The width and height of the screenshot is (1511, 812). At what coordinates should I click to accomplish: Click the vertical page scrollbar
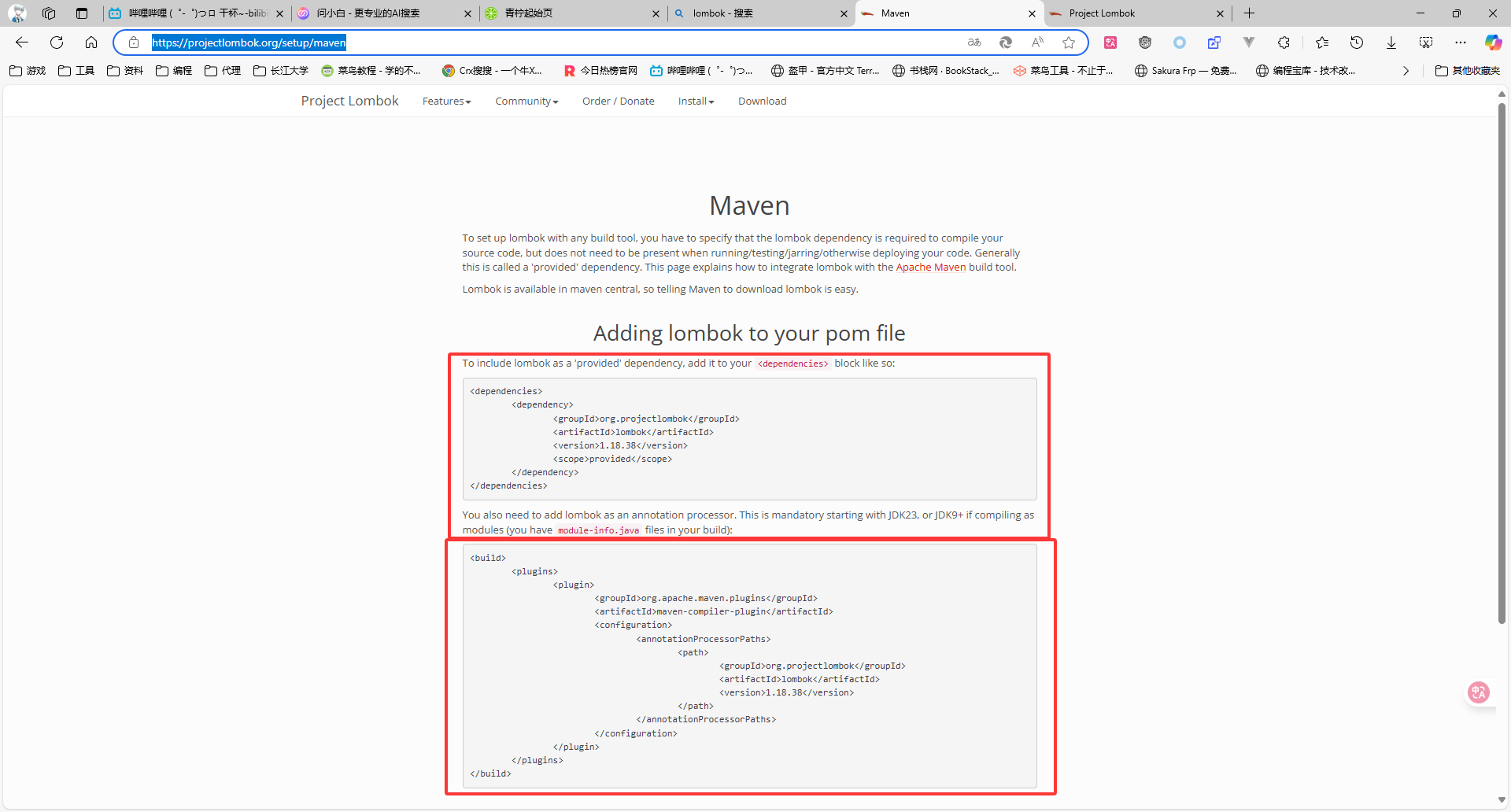coord(1502,362)
